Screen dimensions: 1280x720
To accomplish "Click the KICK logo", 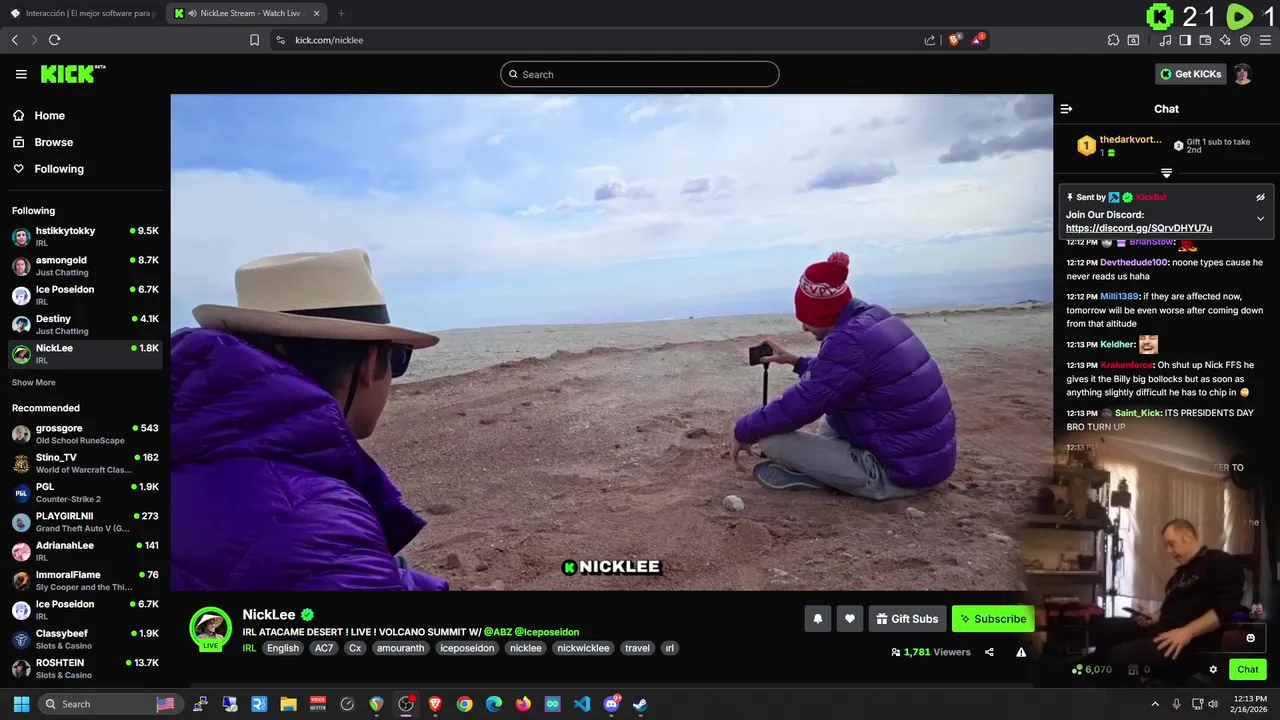I will (73, 74).
